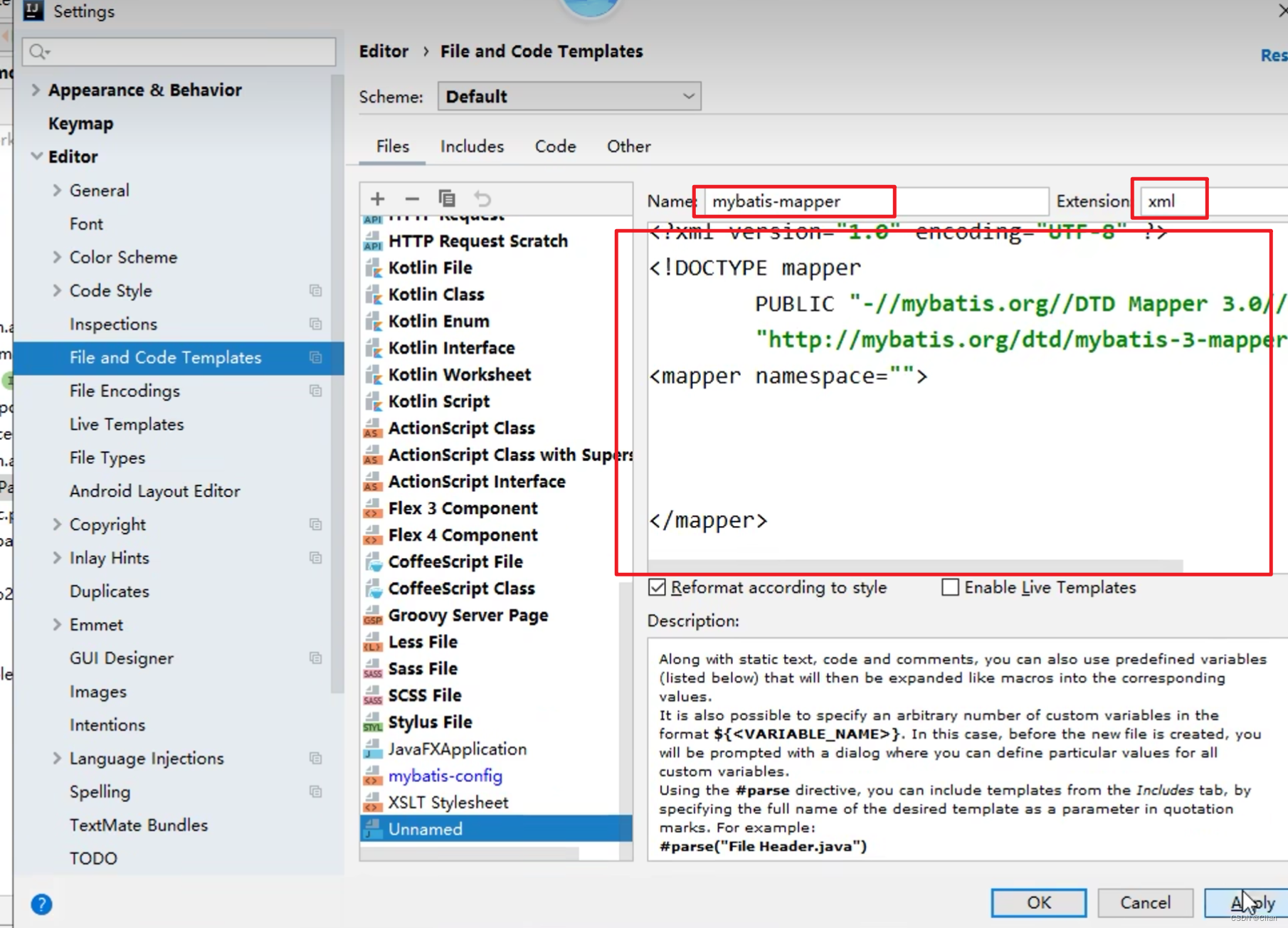The width and height of the screenshot is (1288, 928).
Task: Click the settings tree vertical scrollbar
Action: 338,384
